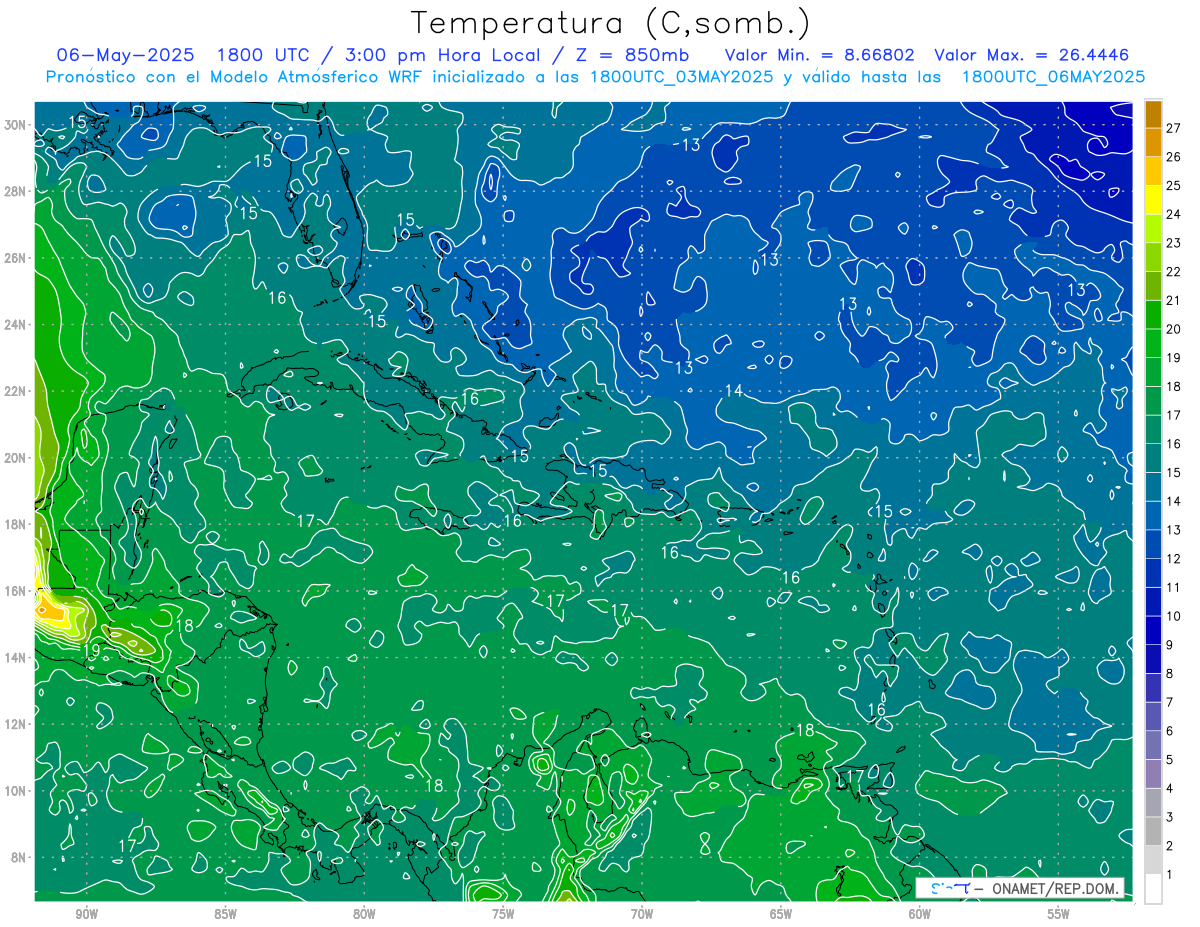Click the dark orange top swatch of color scale
This screenshot has width=1200, height=927.
(1153, 113)
